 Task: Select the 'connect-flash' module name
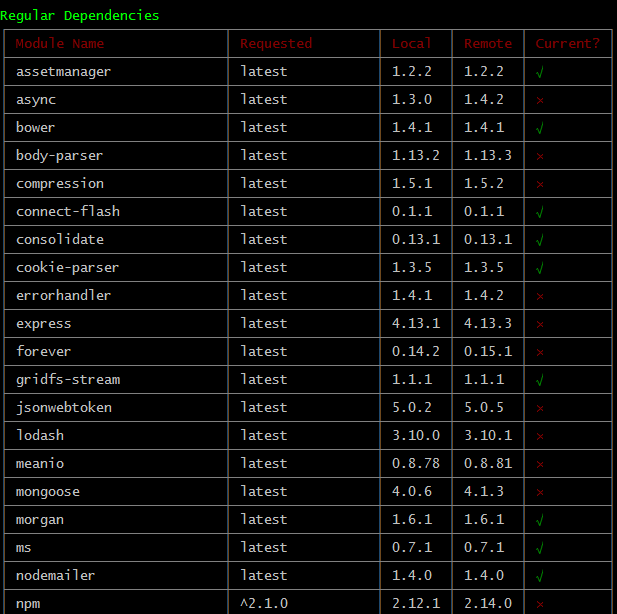click(68, 212)
